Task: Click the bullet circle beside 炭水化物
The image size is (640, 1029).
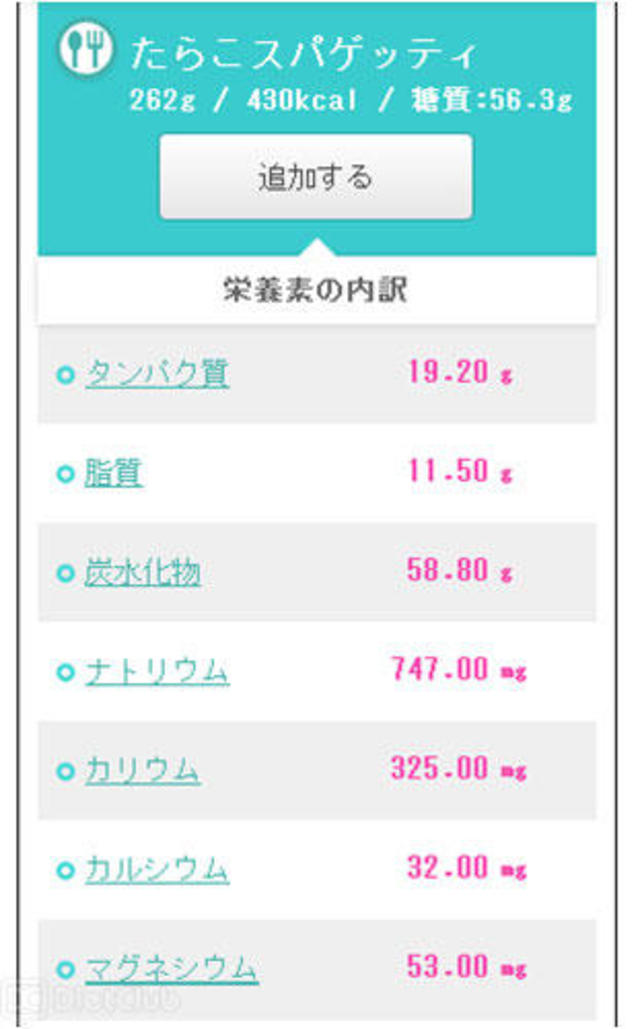Action: coord(66,574)
